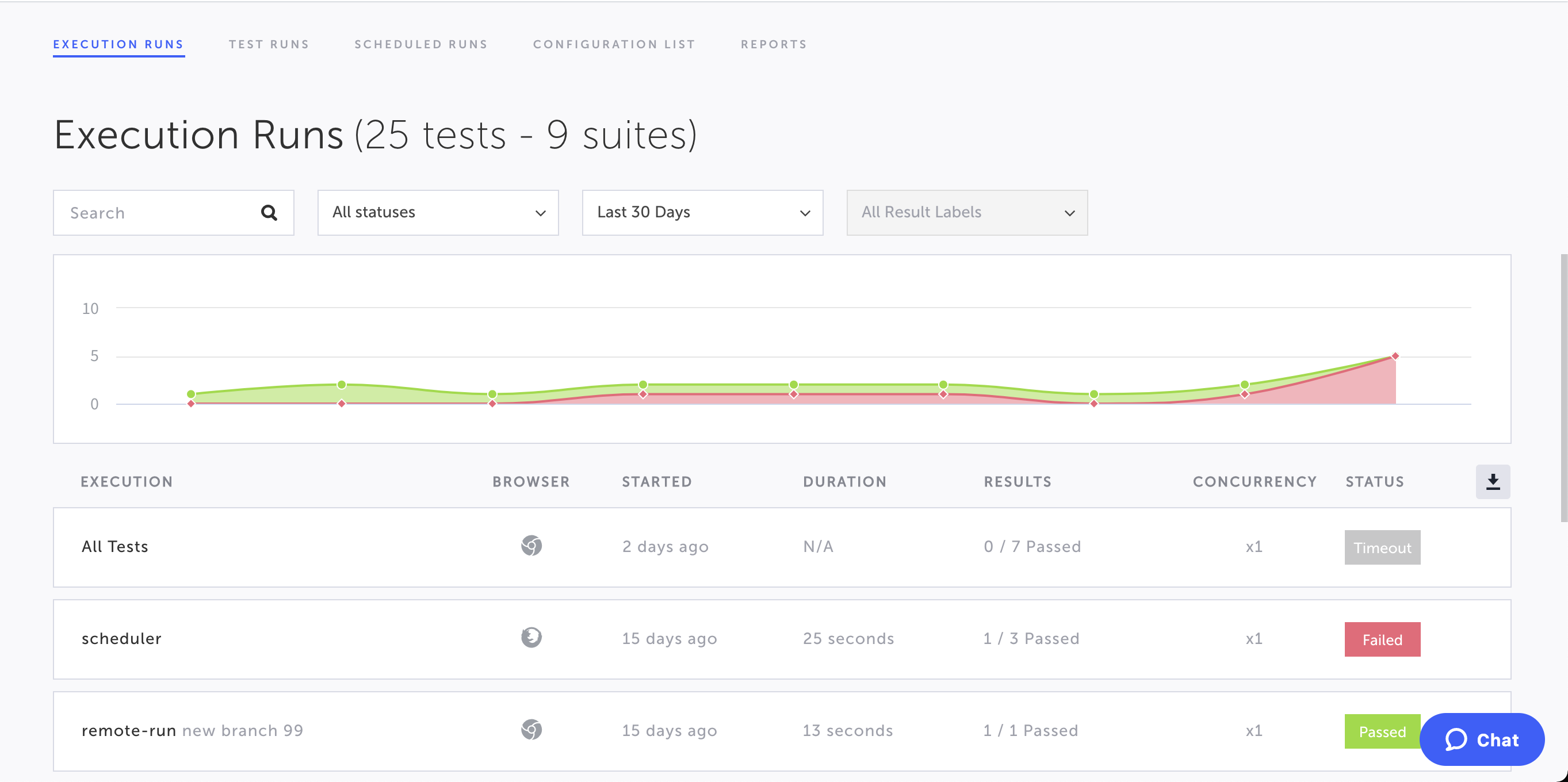Focus the Search input field
The width and height of the screenshot is (1568, 782).
coord(158,212)
